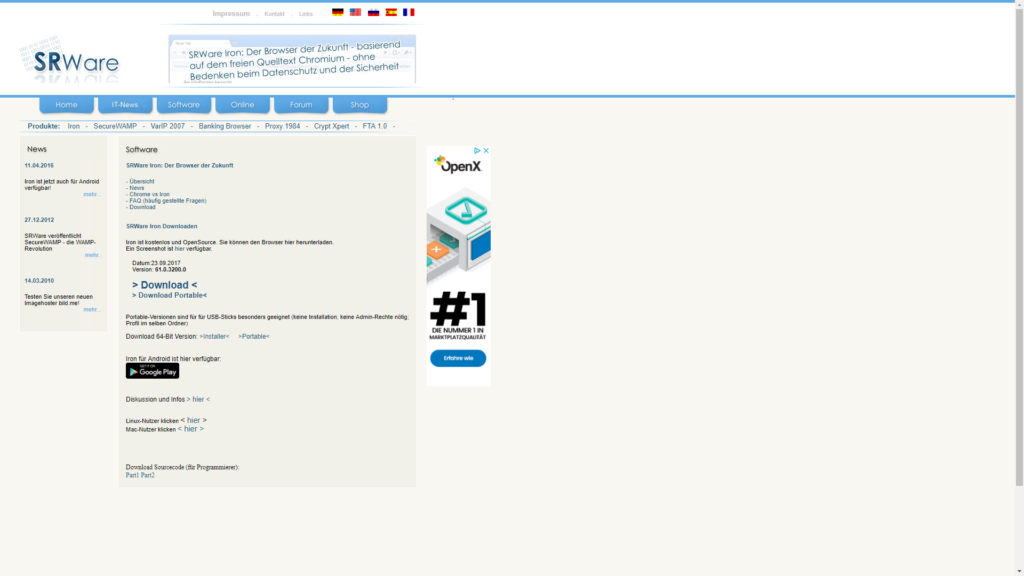This screenshot has width=1024, height=576.
Task: Select Crypt Xpert in the Produkte bar
Action: point(332,126)
